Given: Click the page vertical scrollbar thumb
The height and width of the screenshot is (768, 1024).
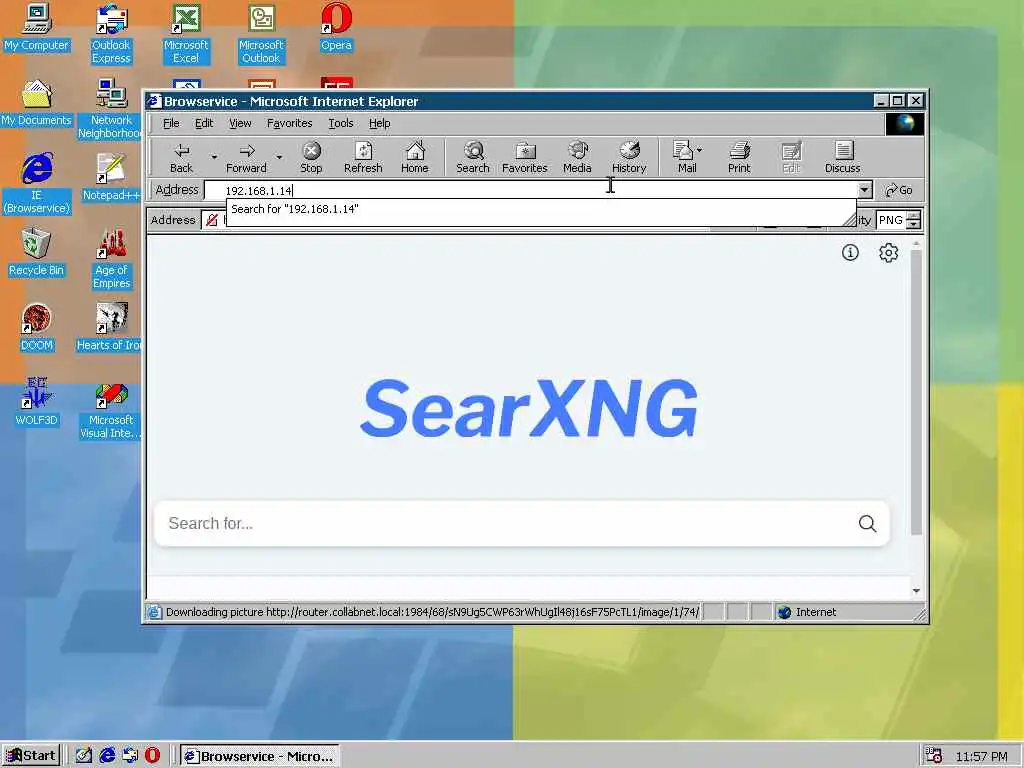Looking at the screenshot, I should [916, 392].
